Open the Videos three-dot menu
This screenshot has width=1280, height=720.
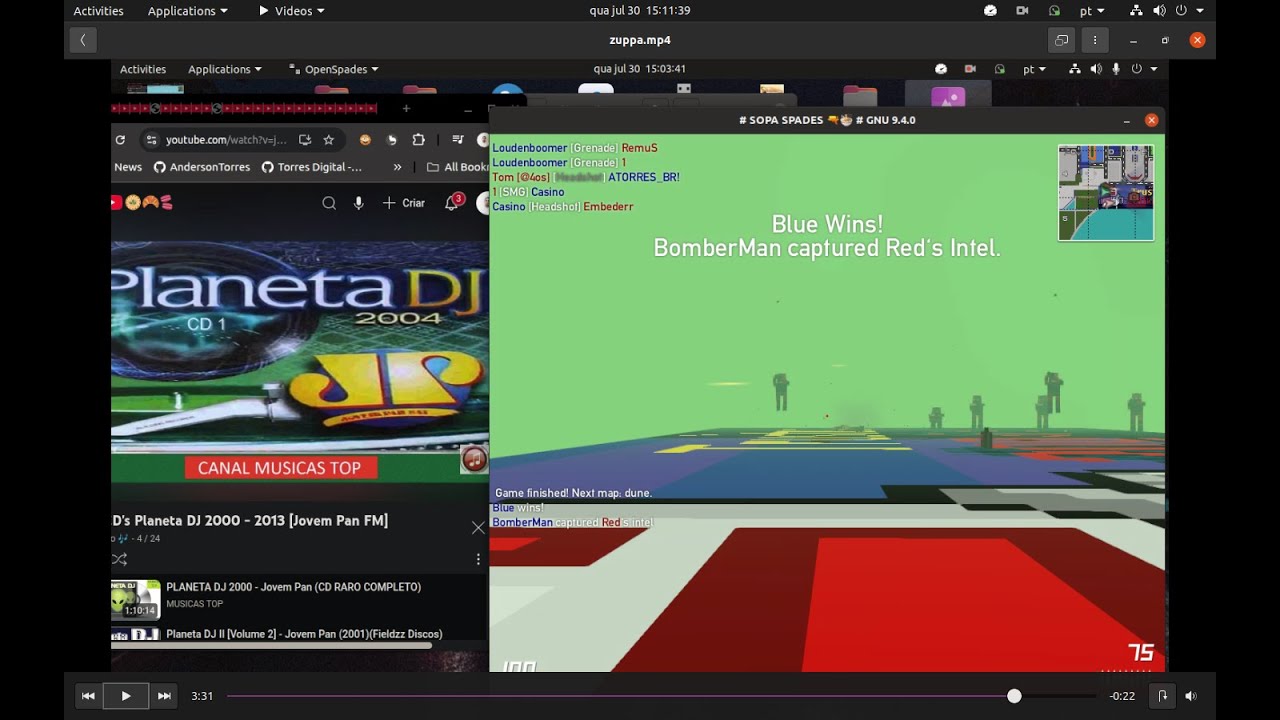(x=1095, y=40)
